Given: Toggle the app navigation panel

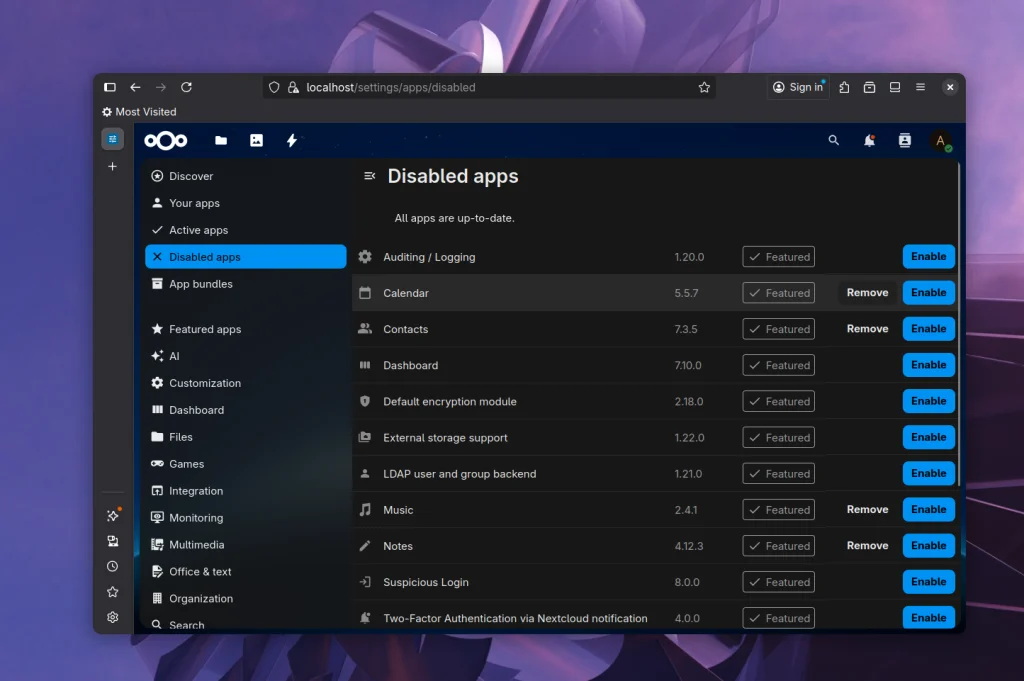Looking at the screenshot, I should click(x=369, y=176).
